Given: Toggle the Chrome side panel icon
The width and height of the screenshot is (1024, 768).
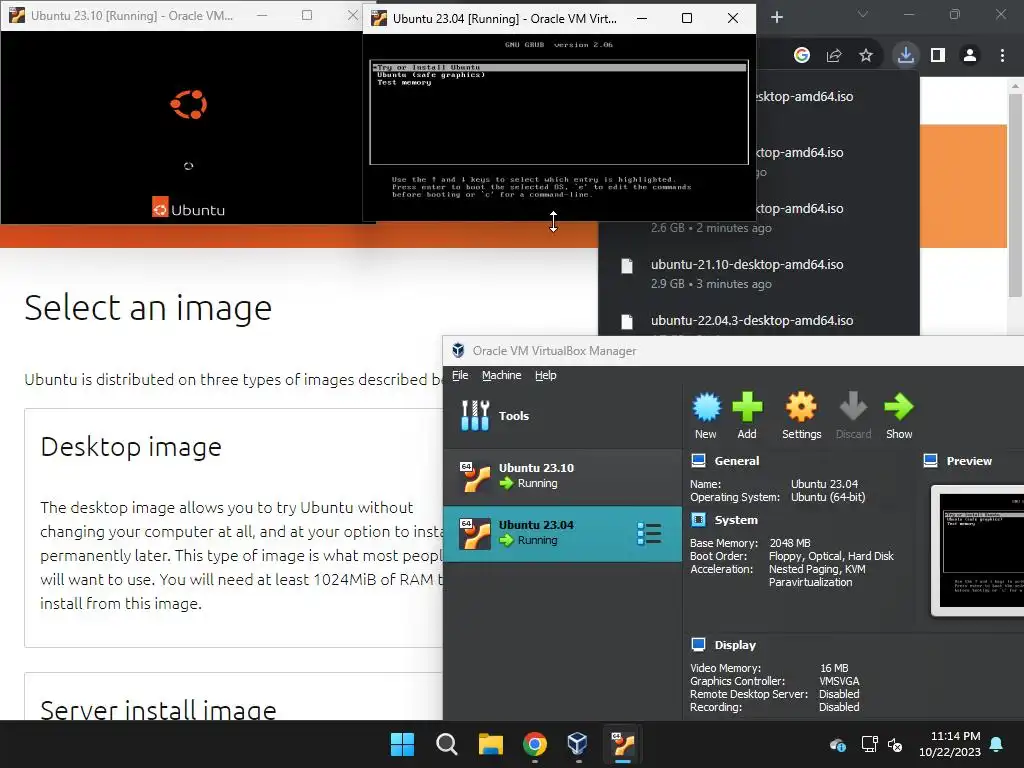Looking at the screenshot, I should click(x=938, y=55).
